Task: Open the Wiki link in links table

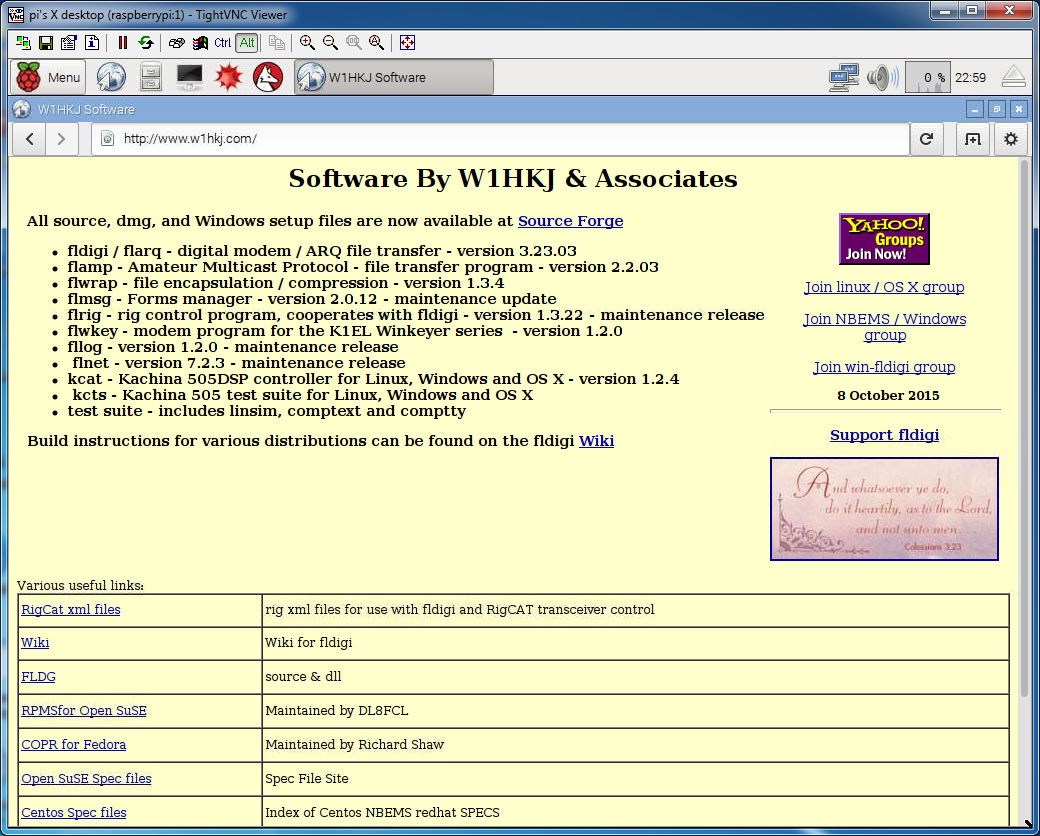Action: coord(35,643)
